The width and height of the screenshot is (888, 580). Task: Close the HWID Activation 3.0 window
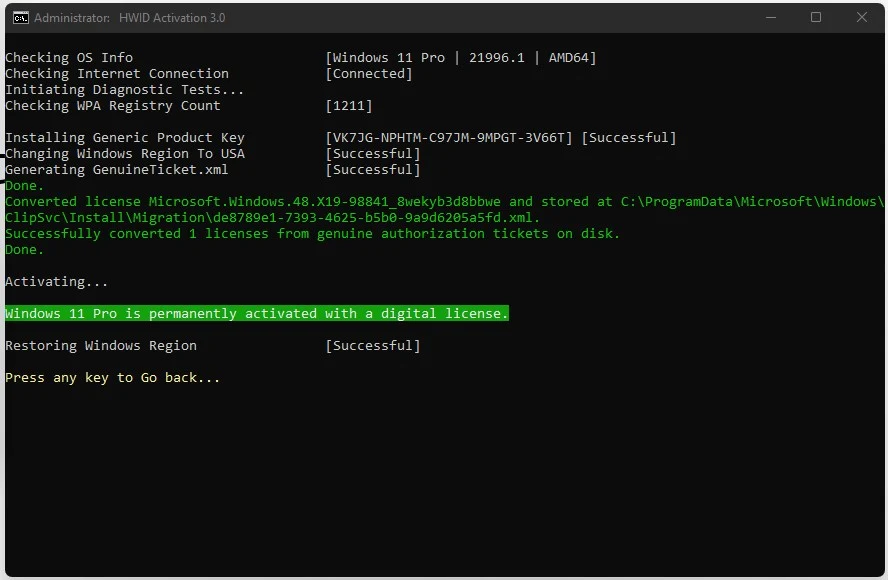pos(862,18)
